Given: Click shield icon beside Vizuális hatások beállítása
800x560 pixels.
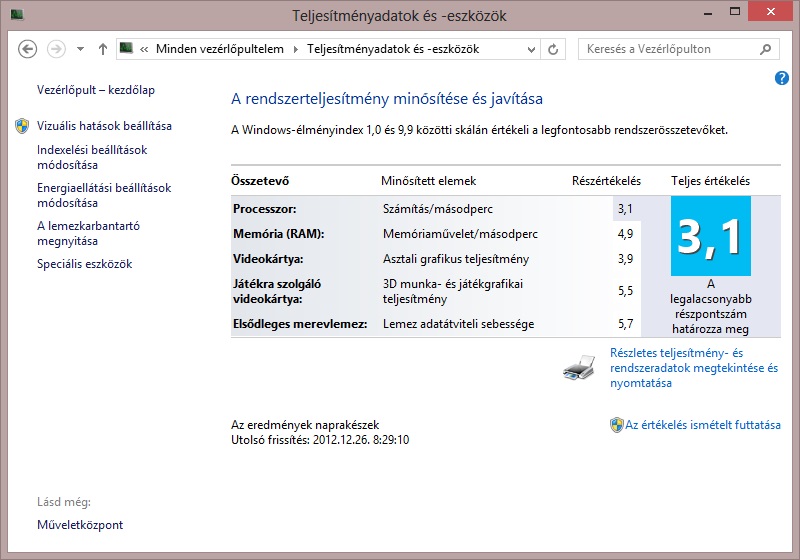Looking at the screenshot, I should click(22, 126).
